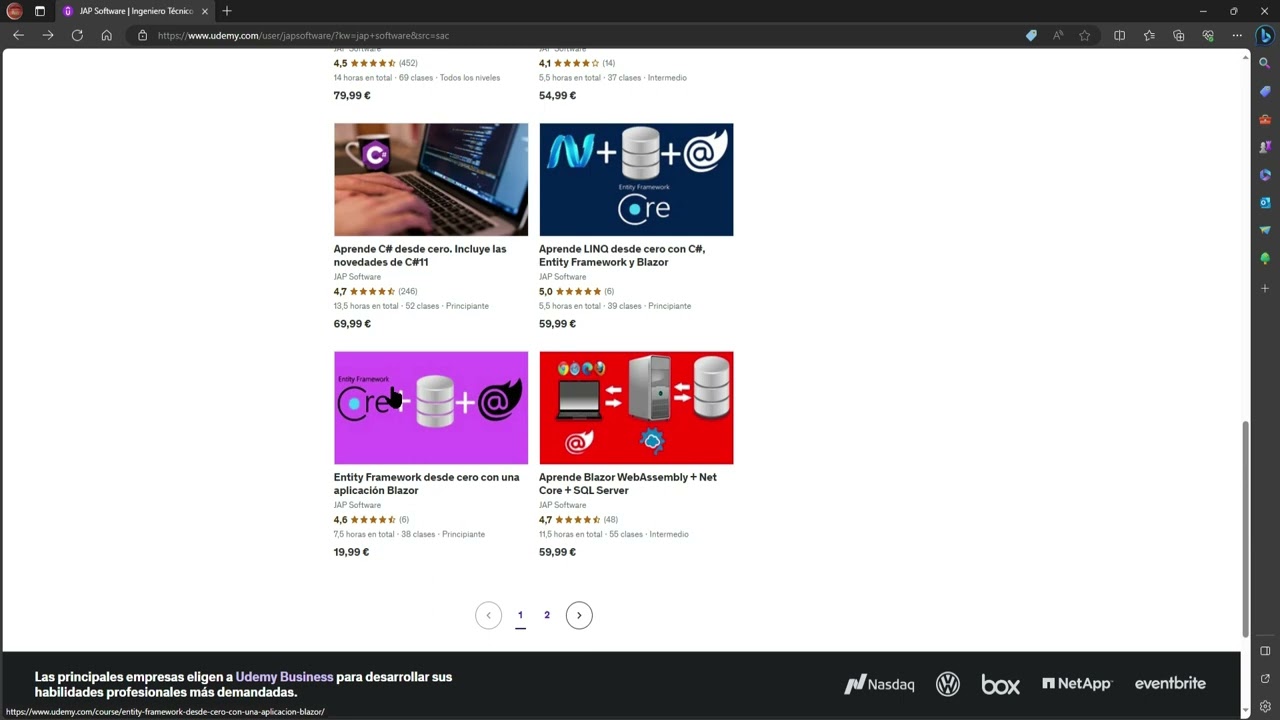Image resolution: width=1280 pixels, height=720 pixels.
Task: Toggle the sidebar panel layout button
Action: click(x=1265, y=651)
